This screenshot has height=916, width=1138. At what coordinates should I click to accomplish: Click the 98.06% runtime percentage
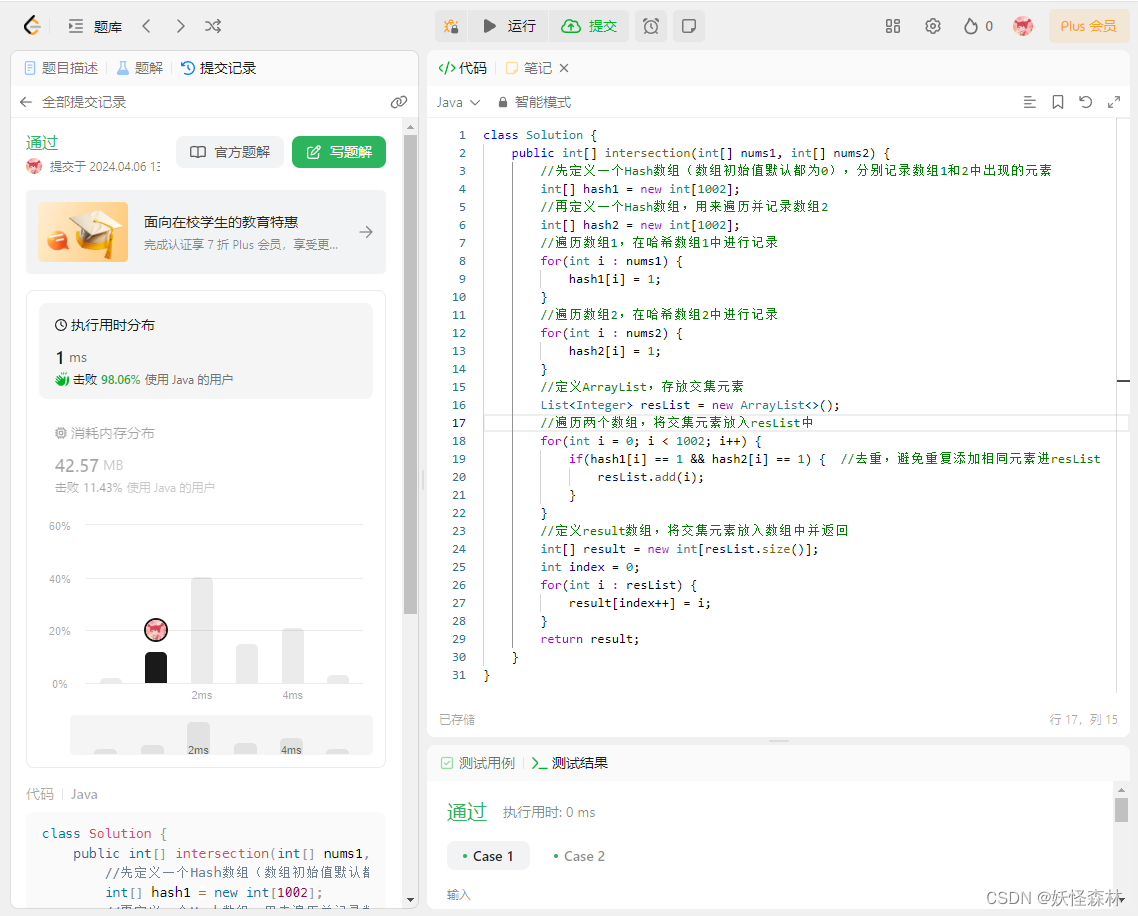click(120, 380)
